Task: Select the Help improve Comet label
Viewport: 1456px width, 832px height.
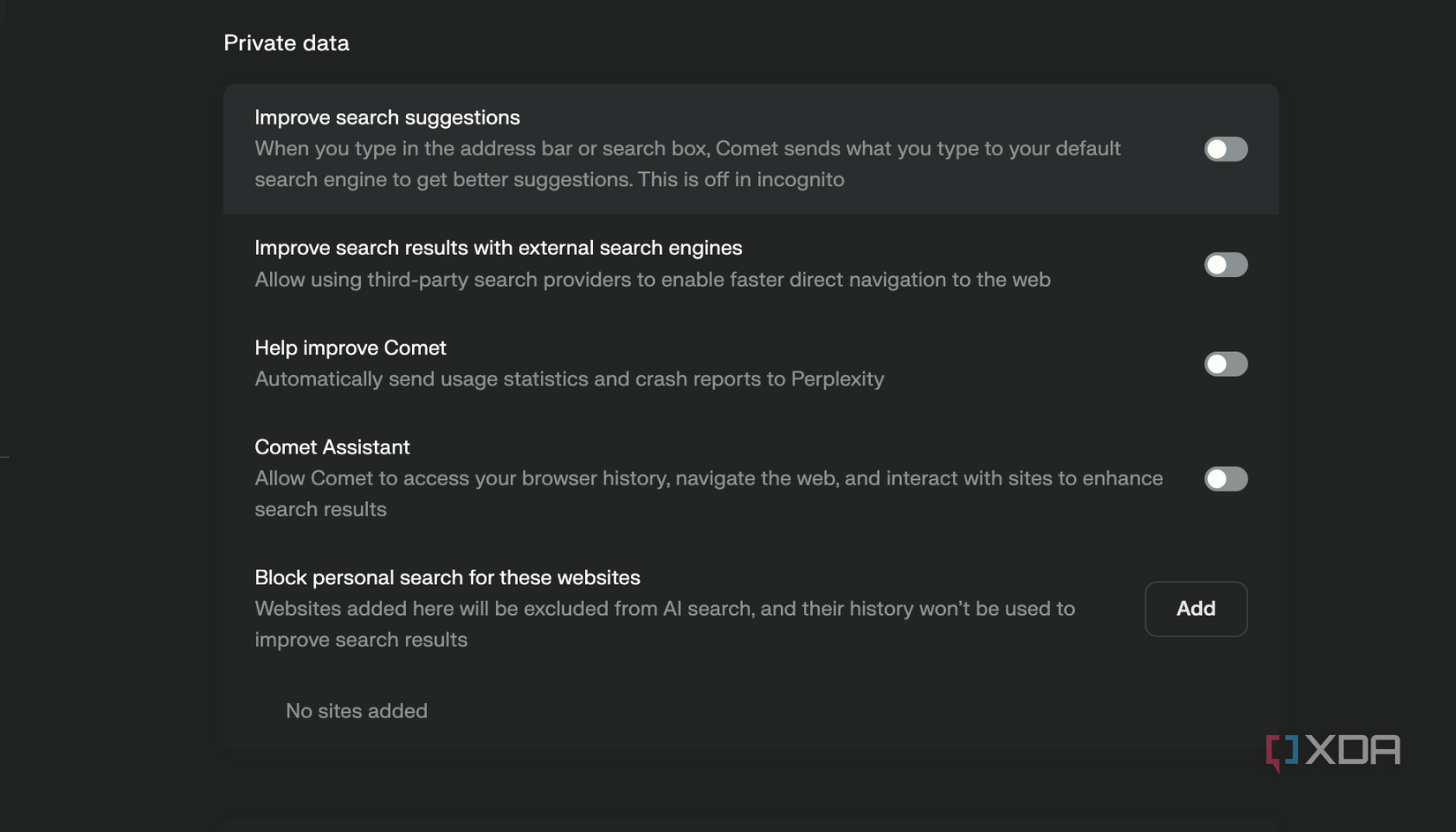Action: pos(349,348)
